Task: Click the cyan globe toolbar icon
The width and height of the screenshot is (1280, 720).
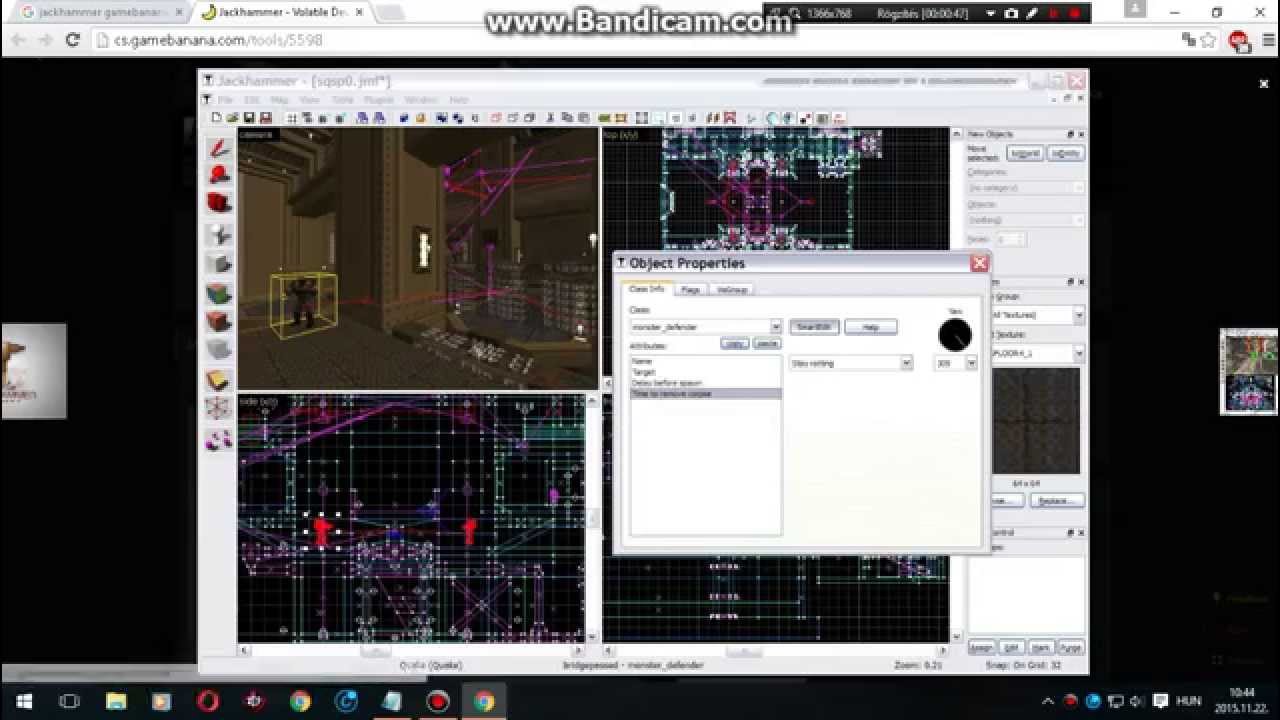Action: (772, 118)
